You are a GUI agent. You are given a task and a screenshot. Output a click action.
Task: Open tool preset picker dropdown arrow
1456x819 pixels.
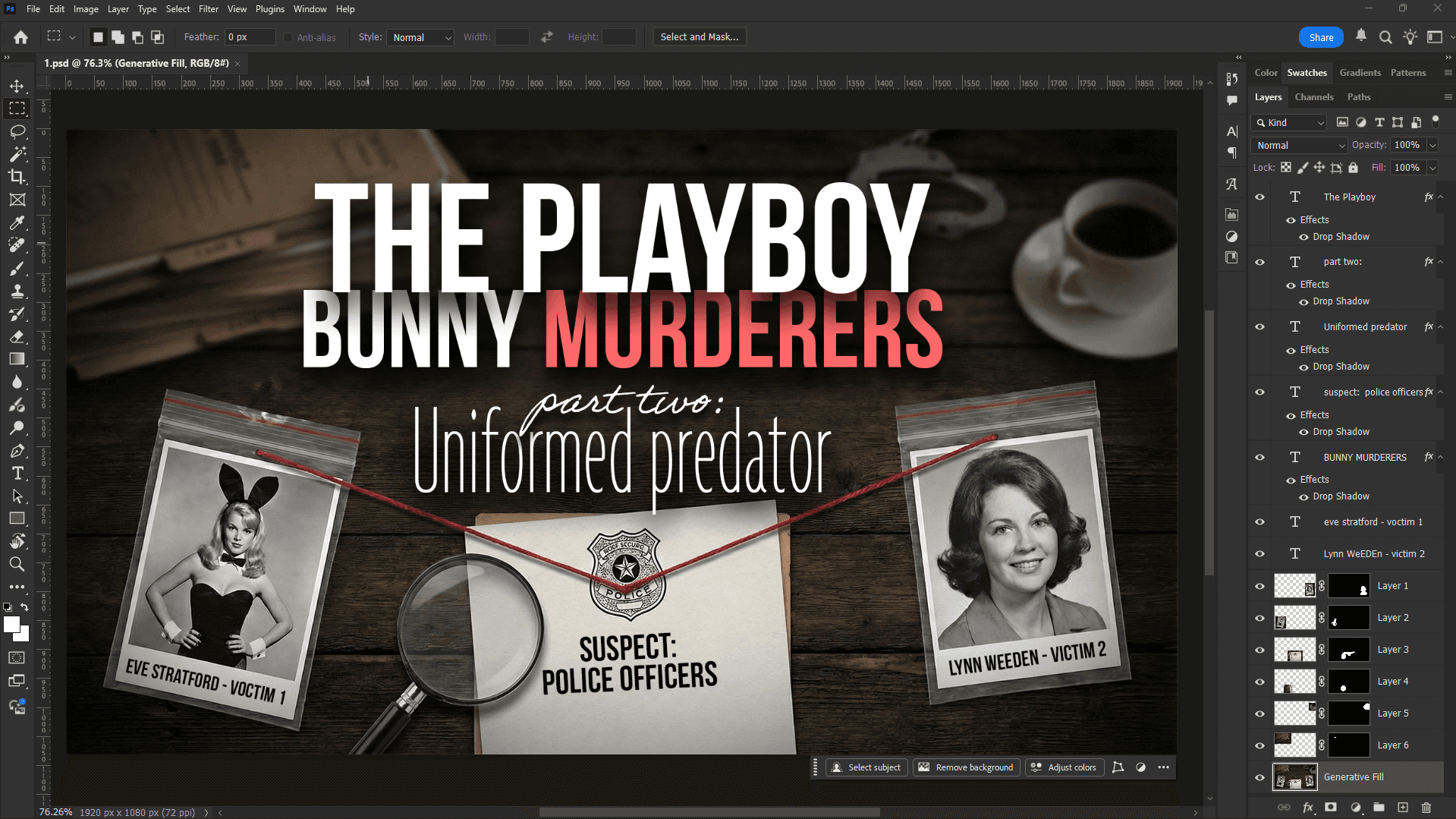tap(72, 37)
